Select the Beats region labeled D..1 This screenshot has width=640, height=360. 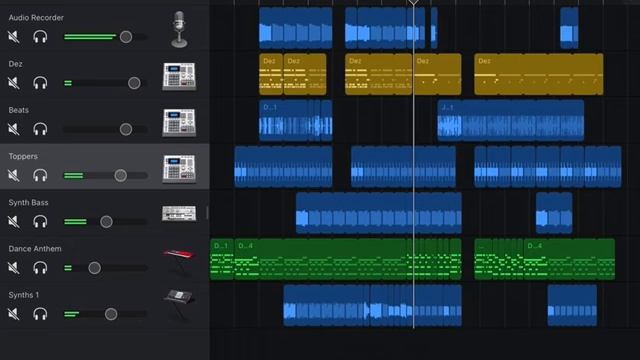(296, 120)
